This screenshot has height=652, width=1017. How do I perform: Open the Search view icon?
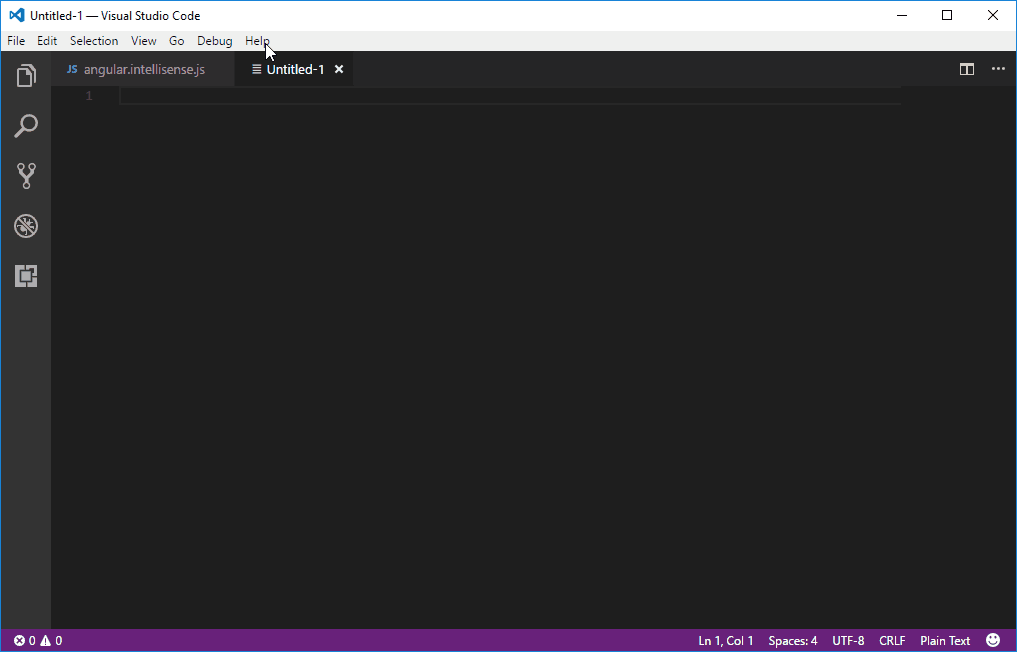(26, 126)
